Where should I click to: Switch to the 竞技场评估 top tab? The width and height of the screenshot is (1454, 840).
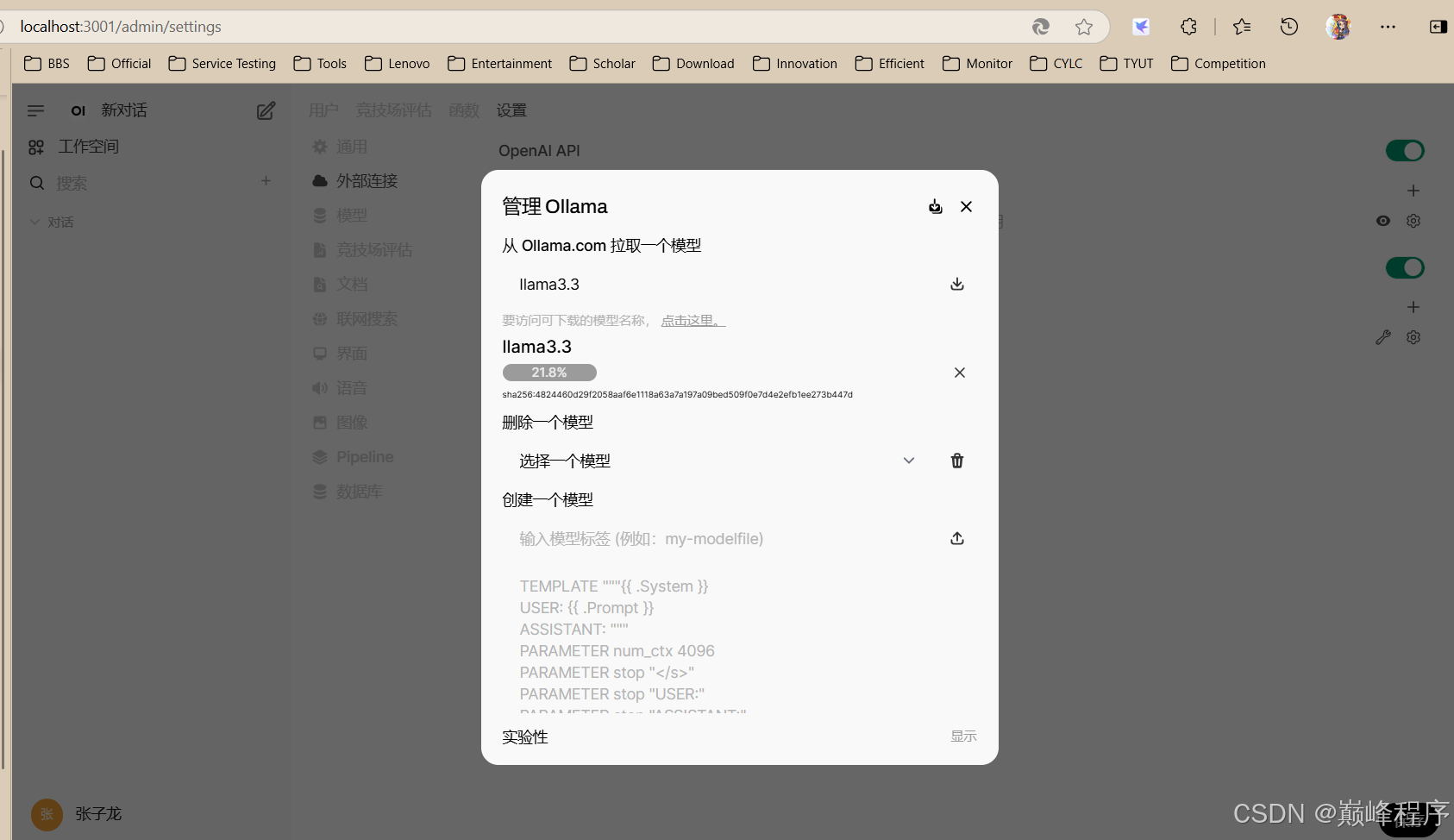point(393,110)
